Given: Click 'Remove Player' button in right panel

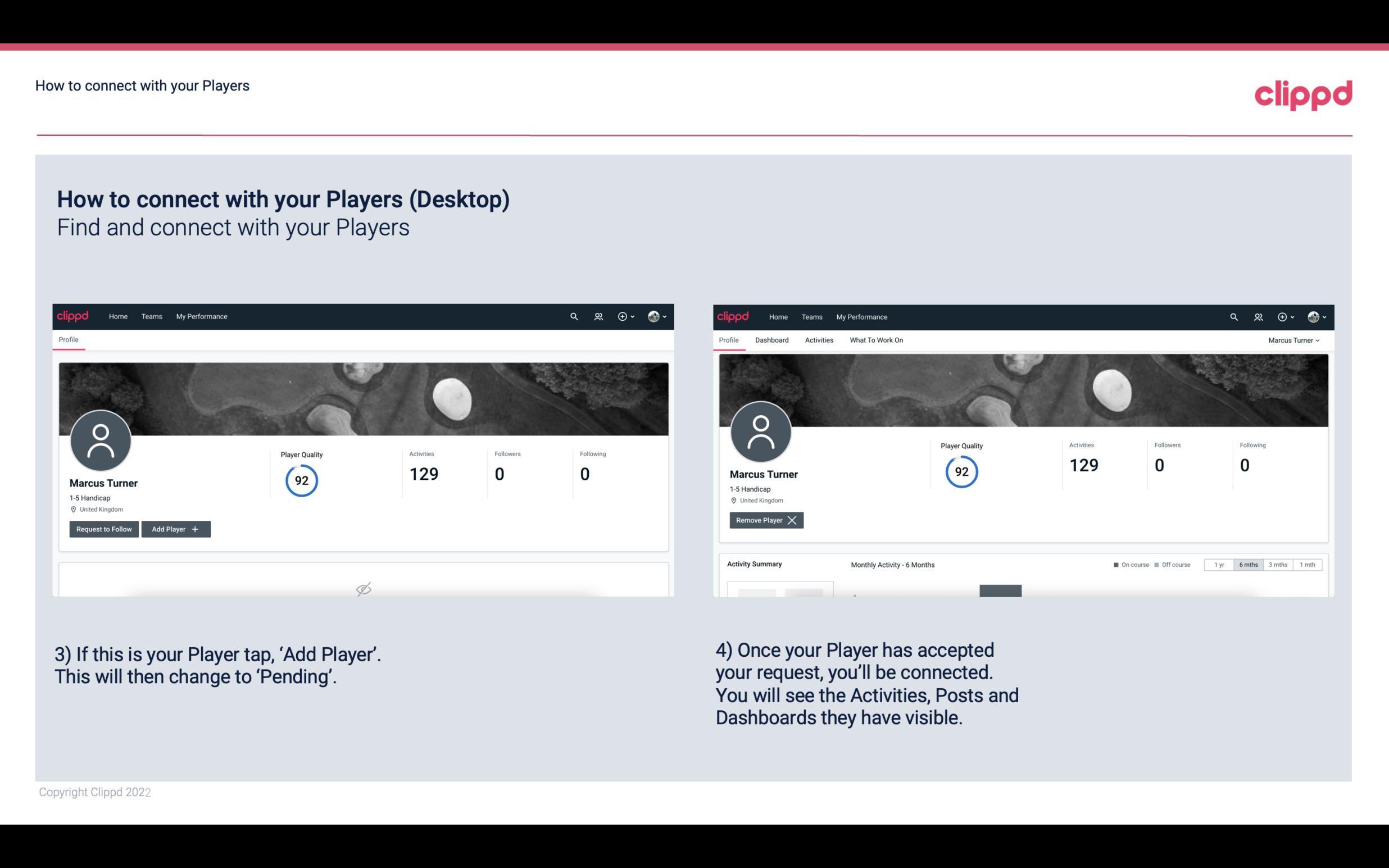Looking at the screenshot, I should [x=765, y=519].
